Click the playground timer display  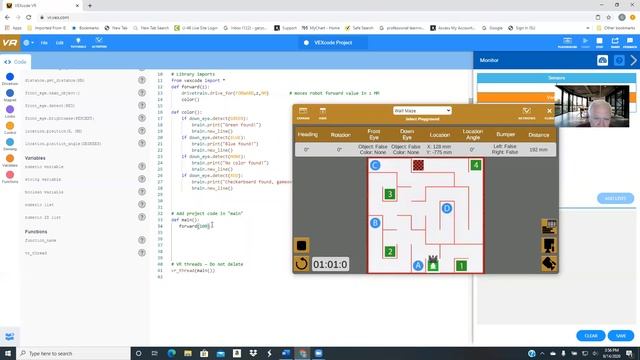330,264
